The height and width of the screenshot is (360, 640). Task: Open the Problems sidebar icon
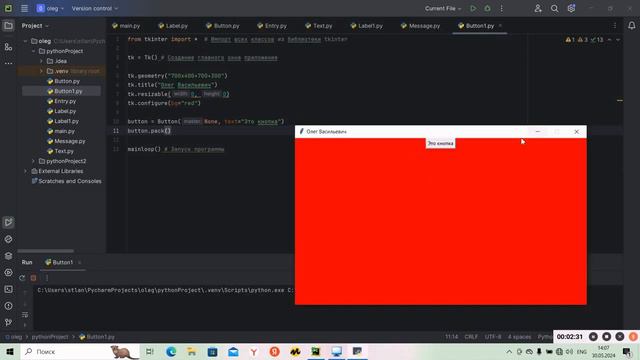tap(8, 306)
